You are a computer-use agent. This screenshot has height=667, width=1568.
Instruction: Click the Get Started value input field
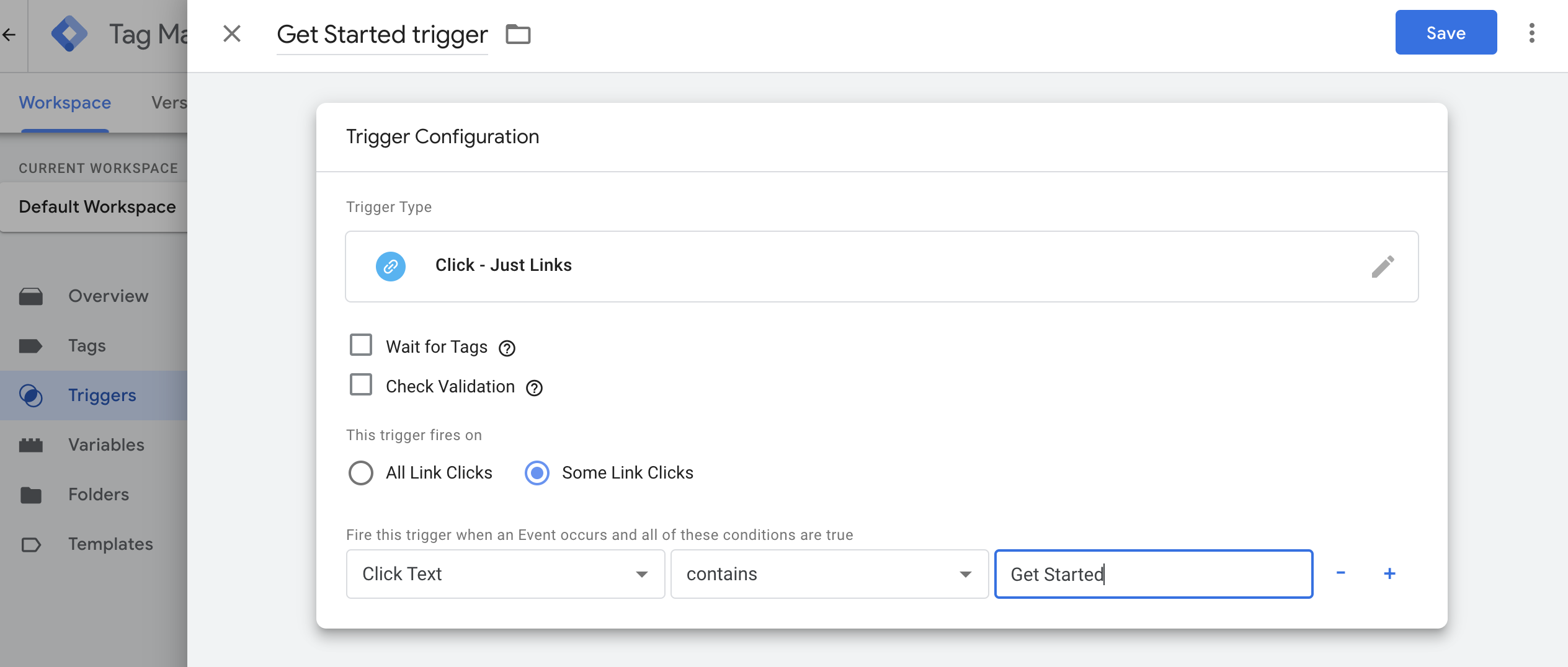click(x=1153, y=574)
